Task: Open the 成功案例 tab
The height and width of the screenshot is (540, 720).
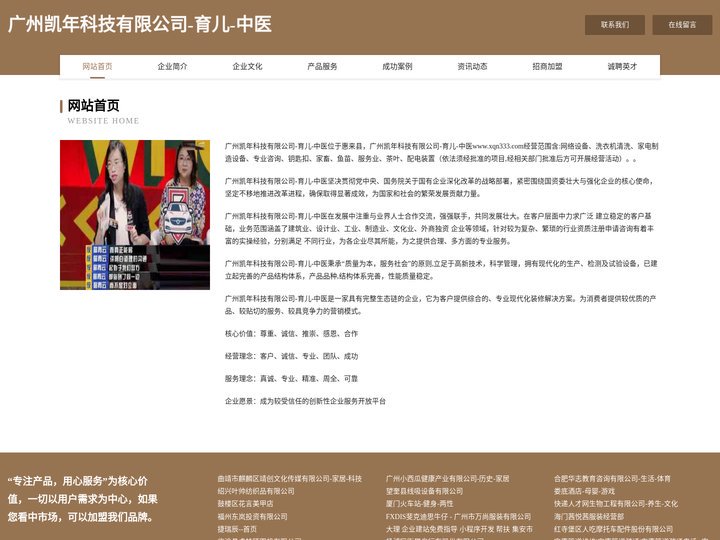Action: tap(397, 66)
